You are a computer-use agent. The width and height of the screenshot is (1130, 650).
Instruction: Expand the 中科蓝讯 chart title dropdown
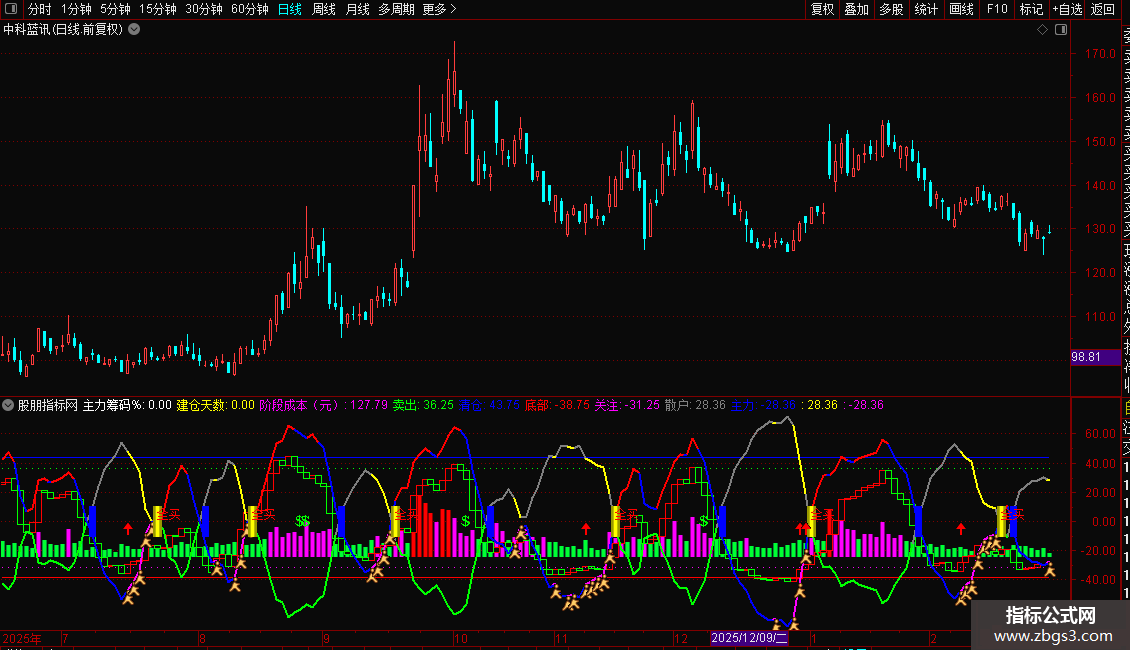tap(134, 29)
